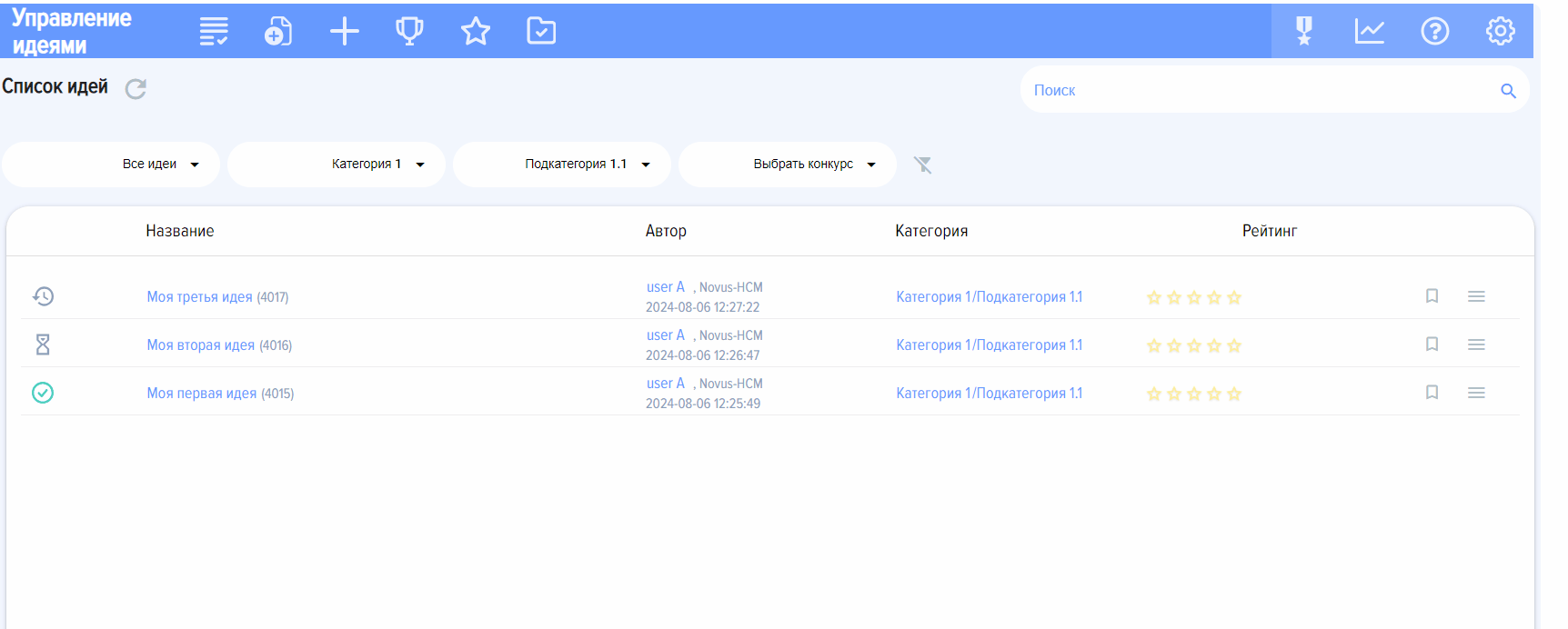Viewport: 1568px width, 629px height.
Task: Click the plus icon to create idea
Action: pos(345,32)
